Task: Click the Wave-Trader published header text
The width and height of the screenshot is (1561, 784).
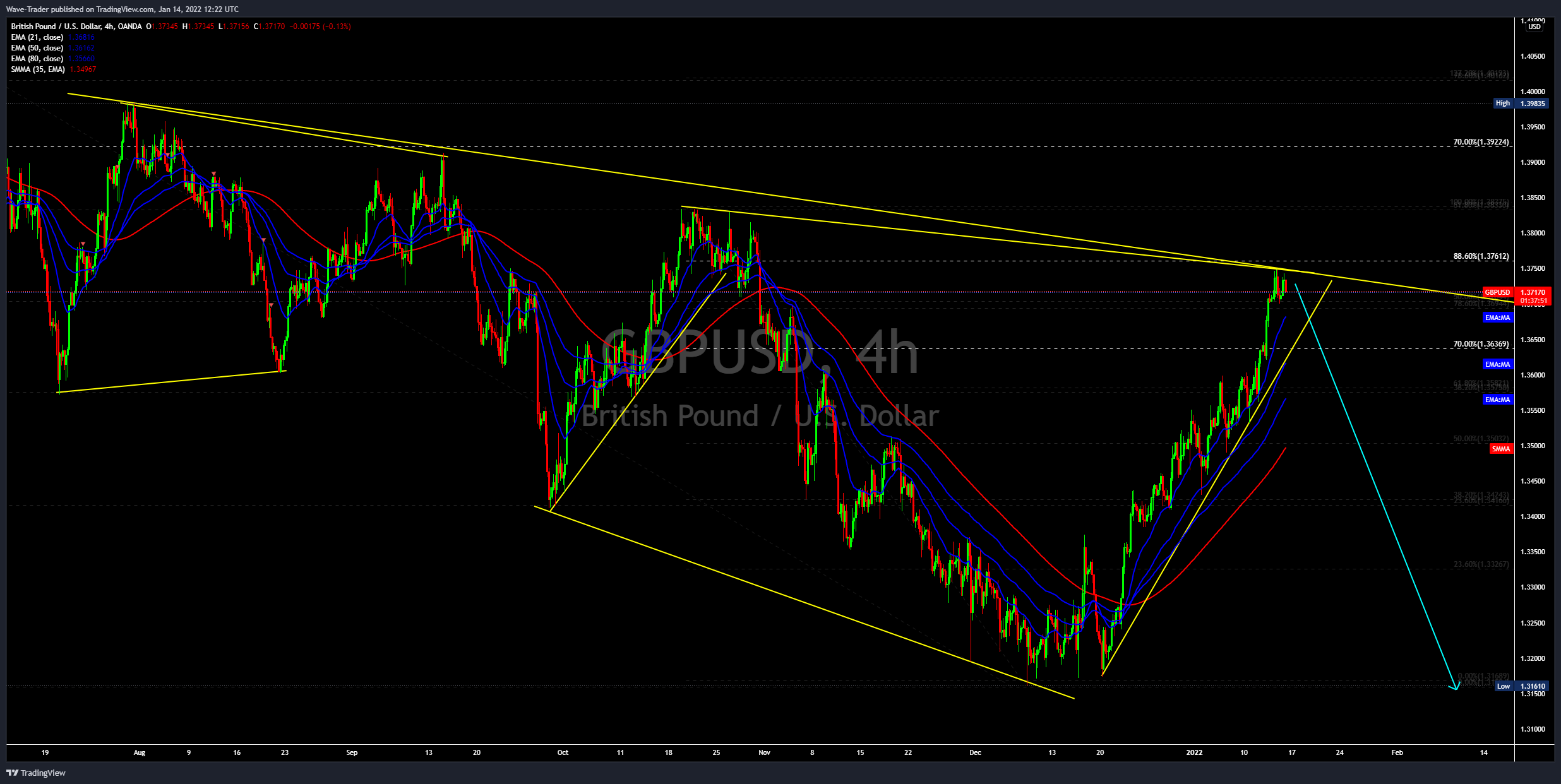Action: [122, 9]
